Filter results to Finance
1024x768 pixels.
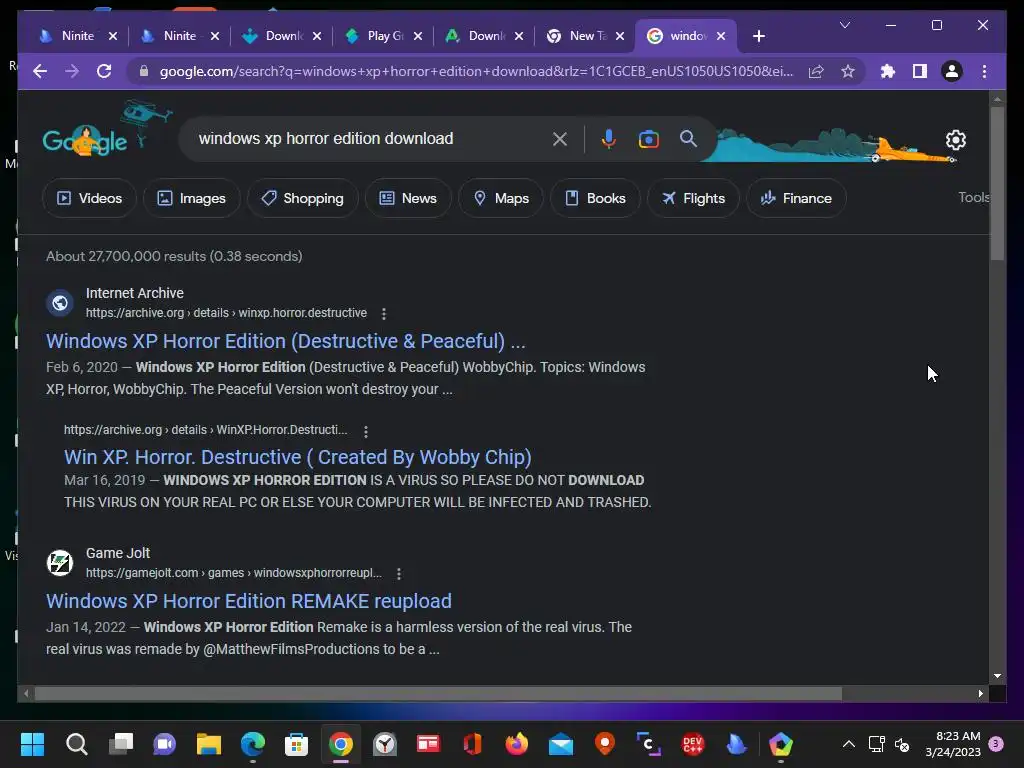click(x=796, y=198)
